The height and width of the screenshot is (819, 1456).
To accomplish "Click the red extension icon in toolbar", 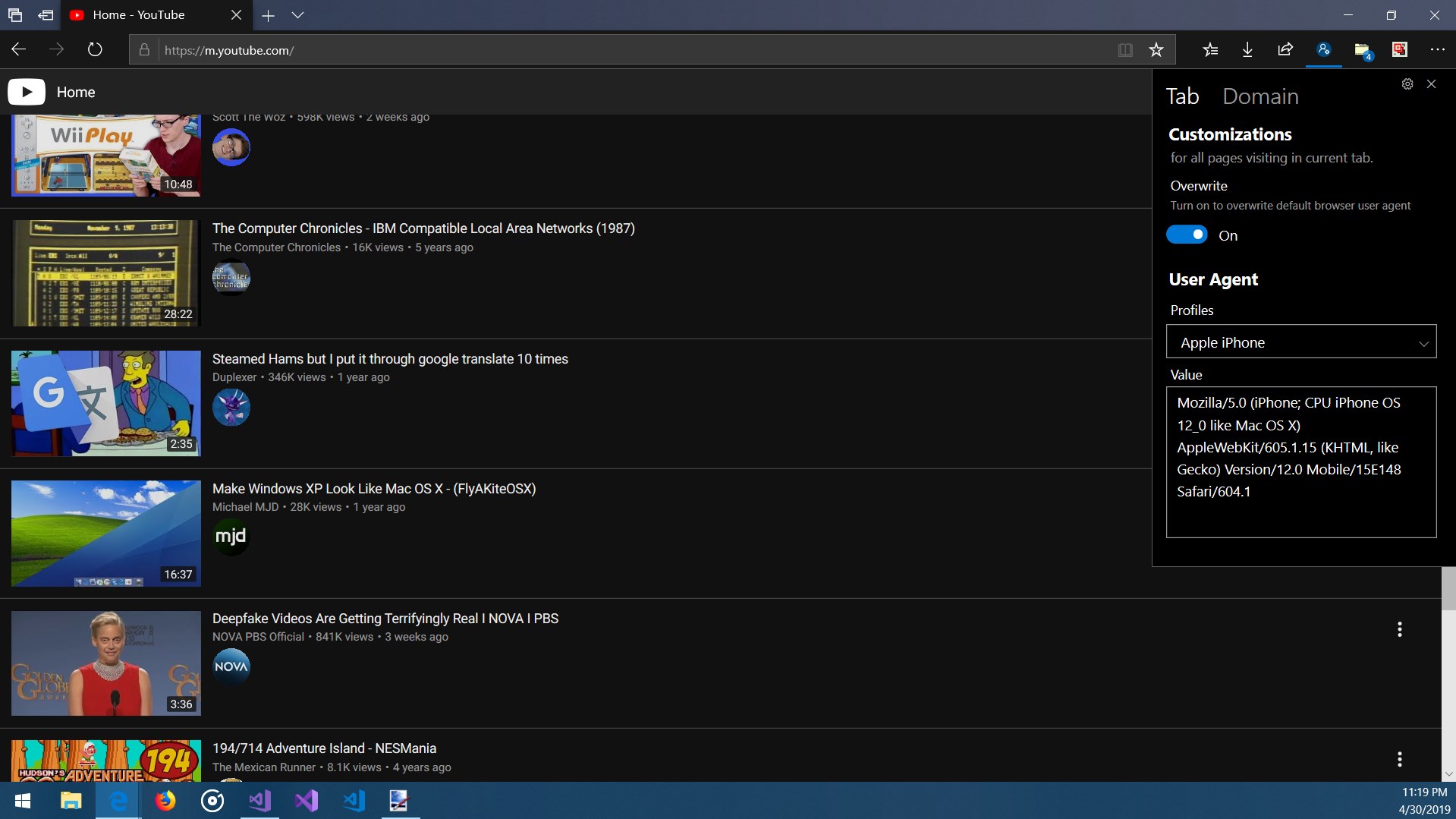I will pos(1400,50).
